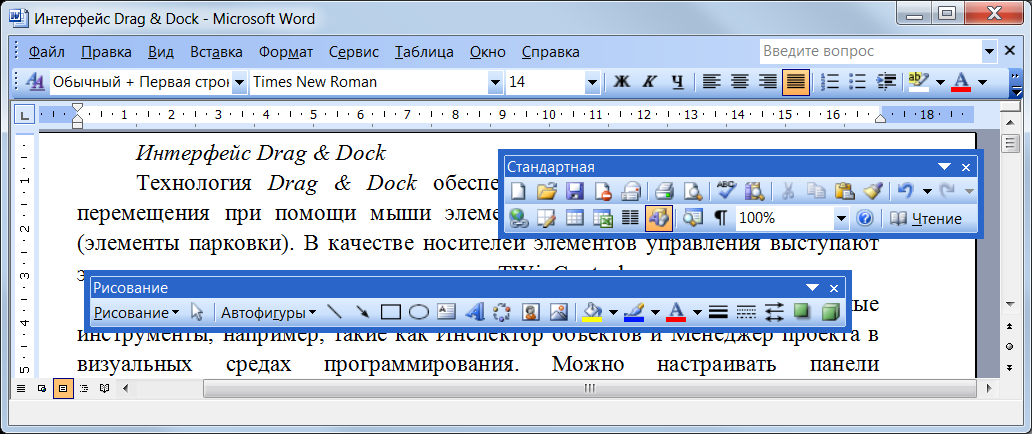The image size is (1032, 434).
Task: Click the Paste clipboard icon
Action: [844, 192]
